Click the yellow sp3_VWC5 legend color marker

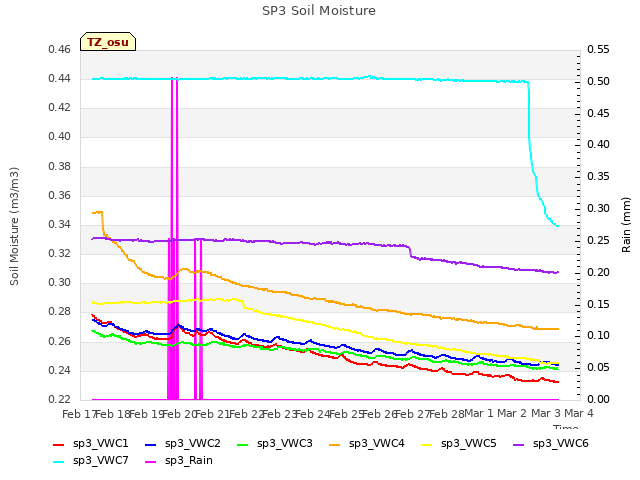tap(427, 444)
